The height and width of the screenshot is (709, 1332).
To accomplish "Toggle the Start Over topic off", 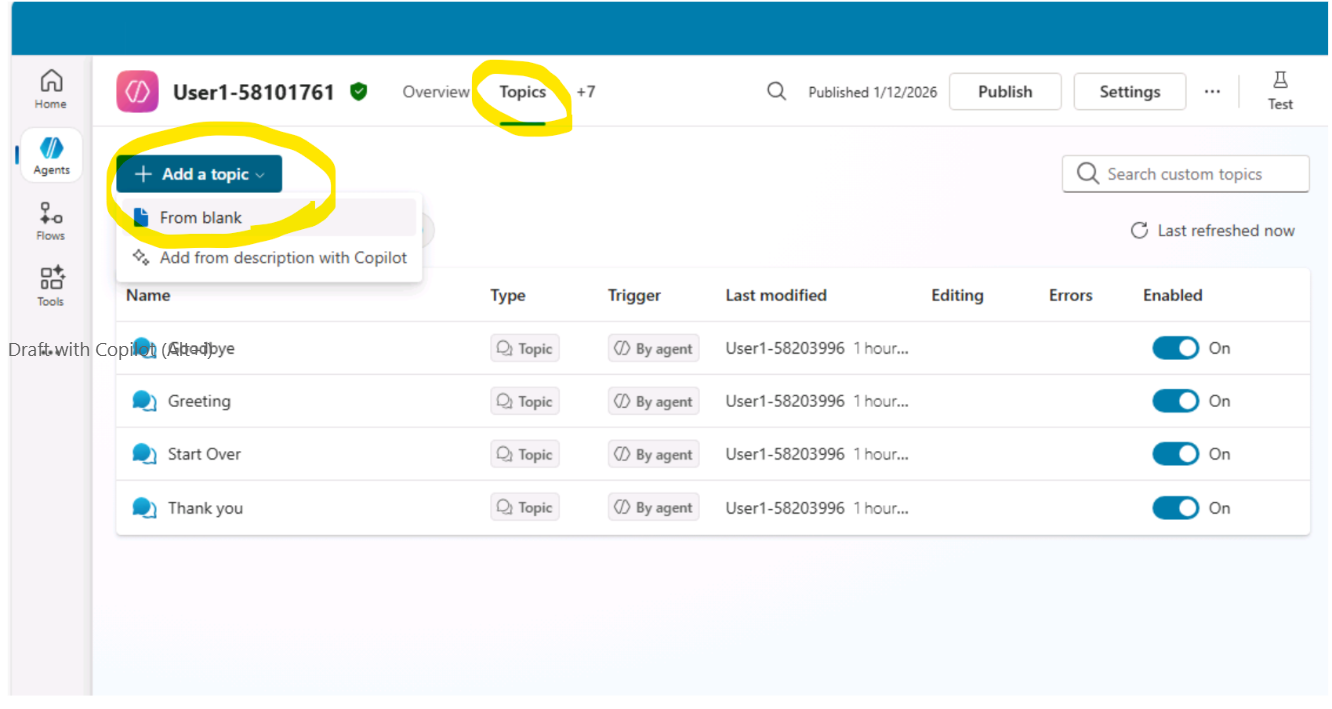I will 1175,454.
